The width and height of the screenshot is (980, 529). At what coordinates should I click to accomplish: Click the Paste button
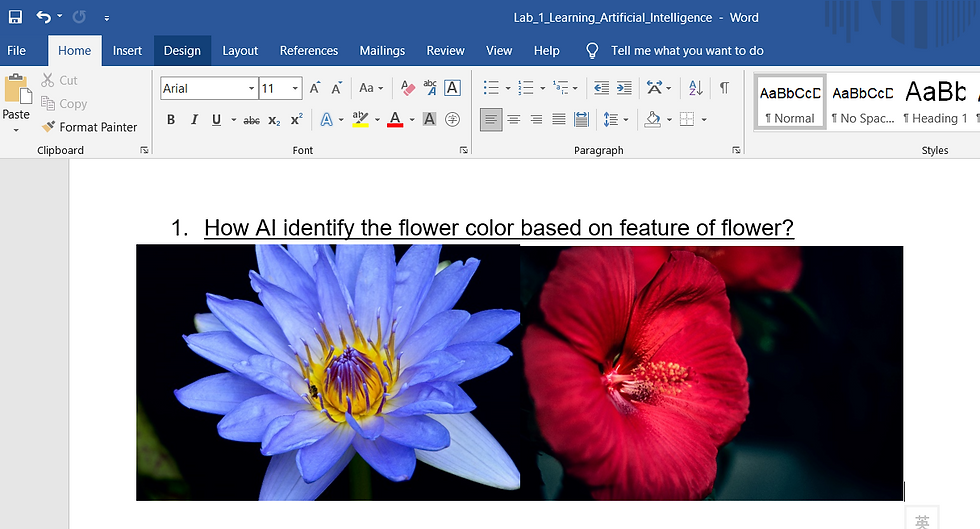pyautogui.click(x=16, y=97)
